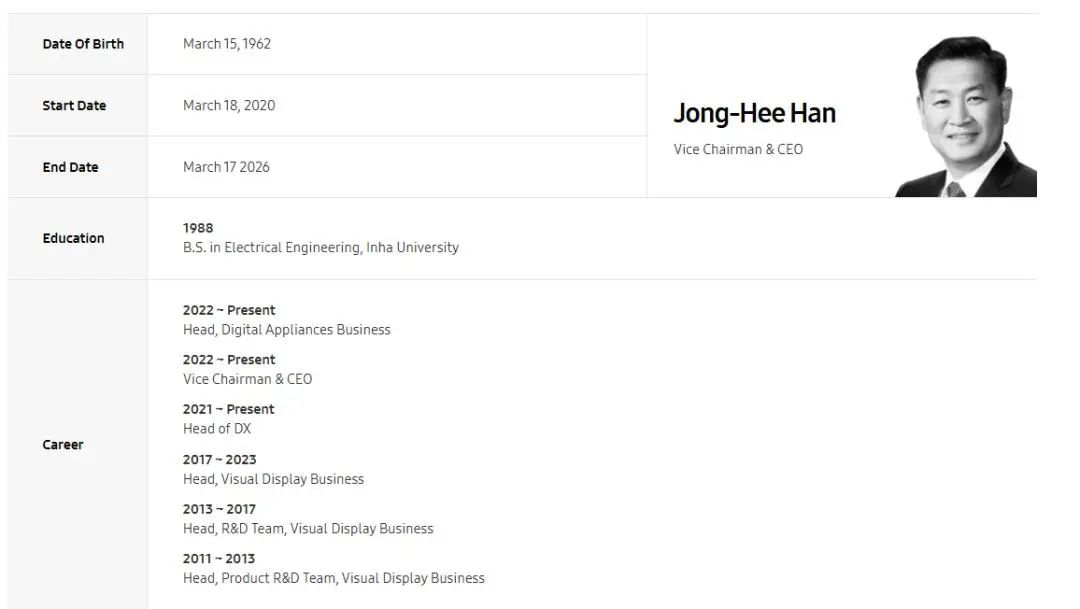
Task: Click the Jong-Hee Han name heading
Action: [x=754, y=114]
